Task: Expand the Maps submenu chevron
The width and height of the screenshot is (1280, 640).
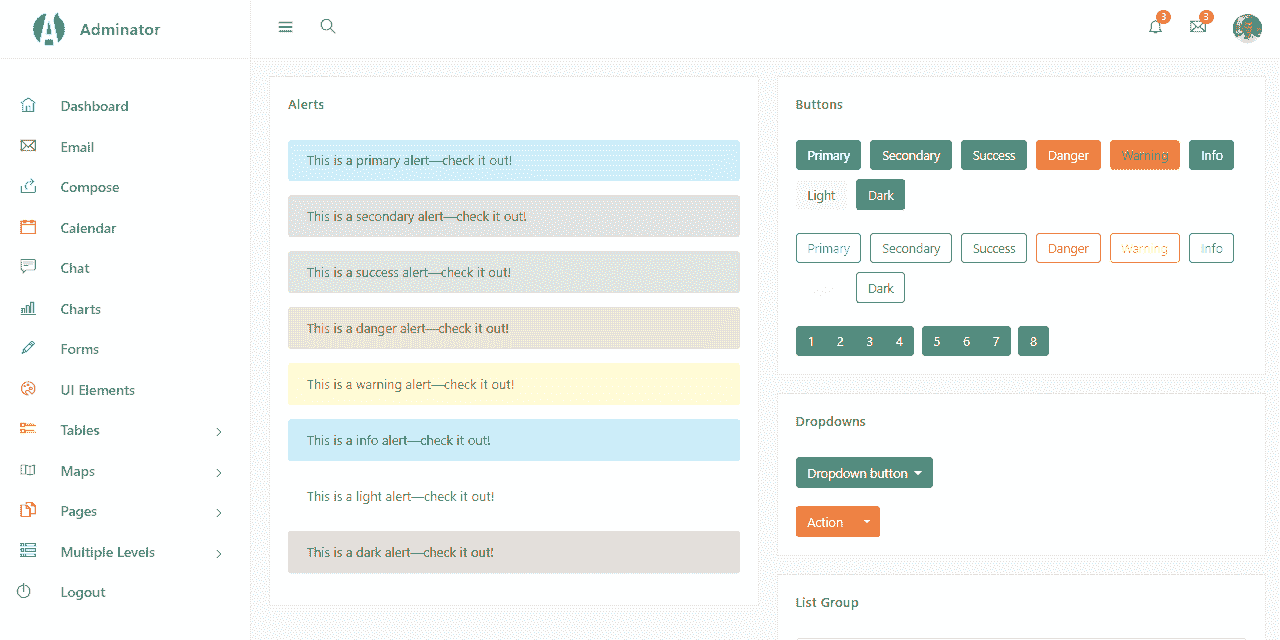Action: click(x=219, y=472)
